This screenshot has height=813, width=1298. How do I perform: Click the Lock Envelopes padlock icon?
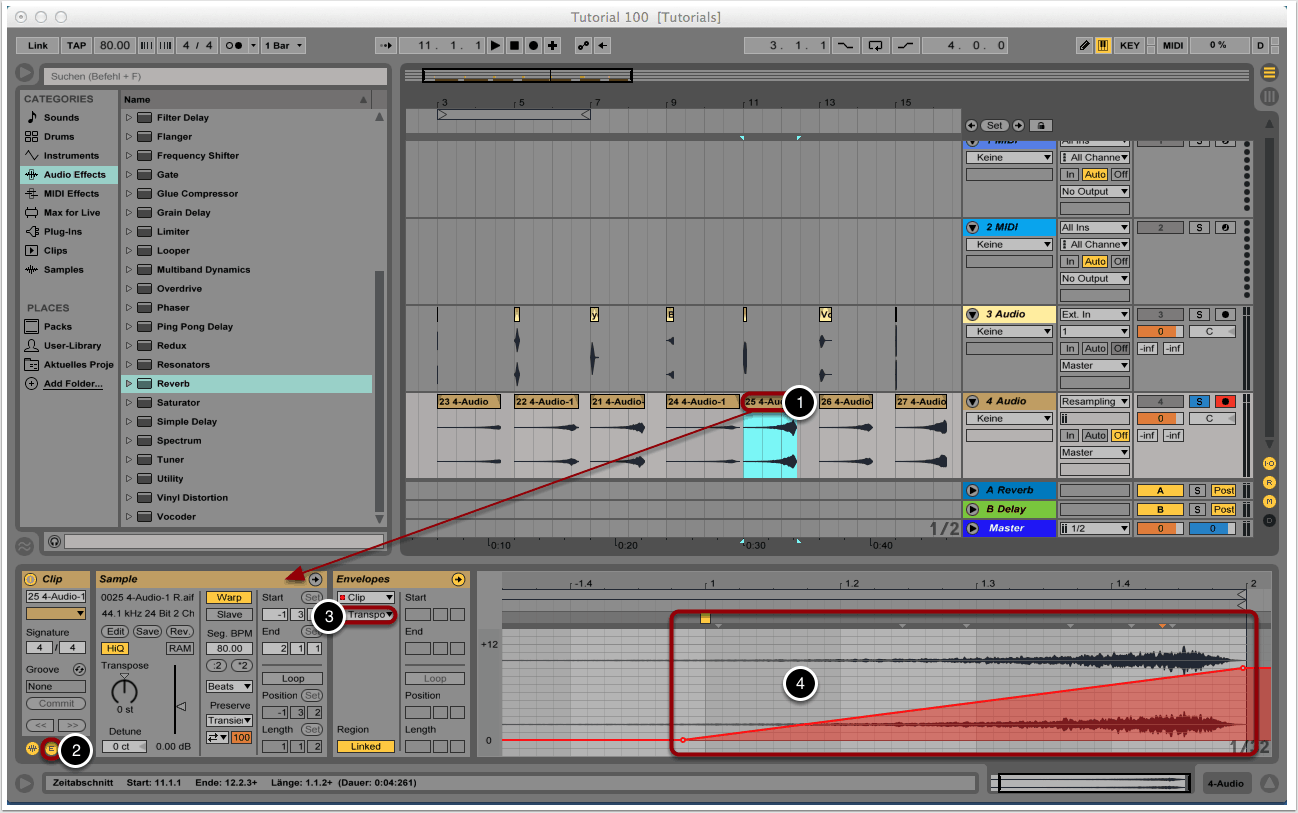coord(1040,125)
